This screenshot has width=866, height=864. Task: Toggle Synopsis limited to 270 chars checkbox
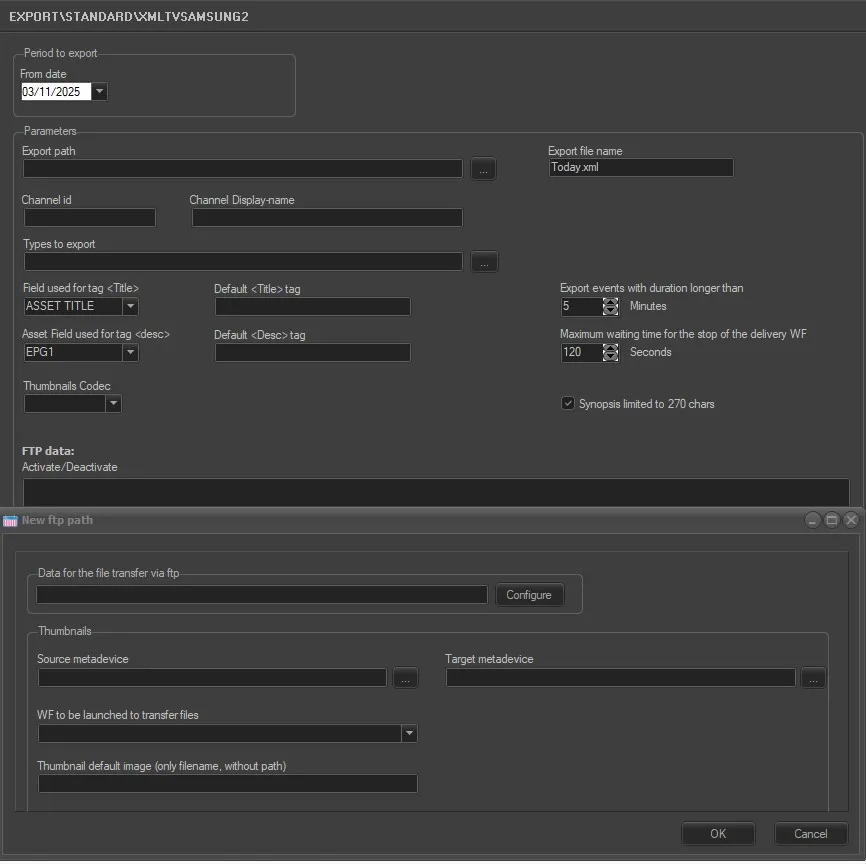pos(568,404)
